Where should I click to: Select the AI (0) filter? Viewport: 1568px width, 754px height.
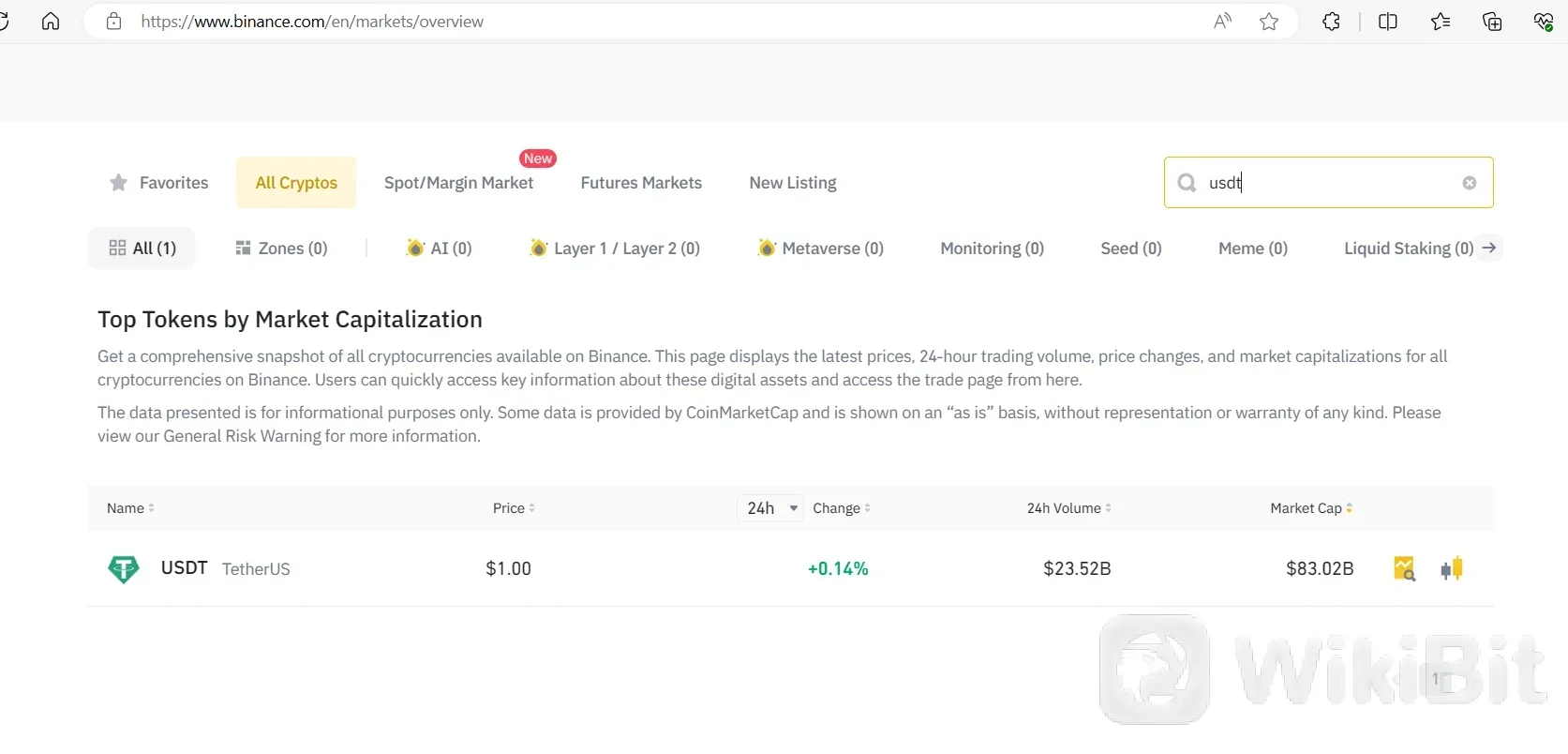click(440, 249)
